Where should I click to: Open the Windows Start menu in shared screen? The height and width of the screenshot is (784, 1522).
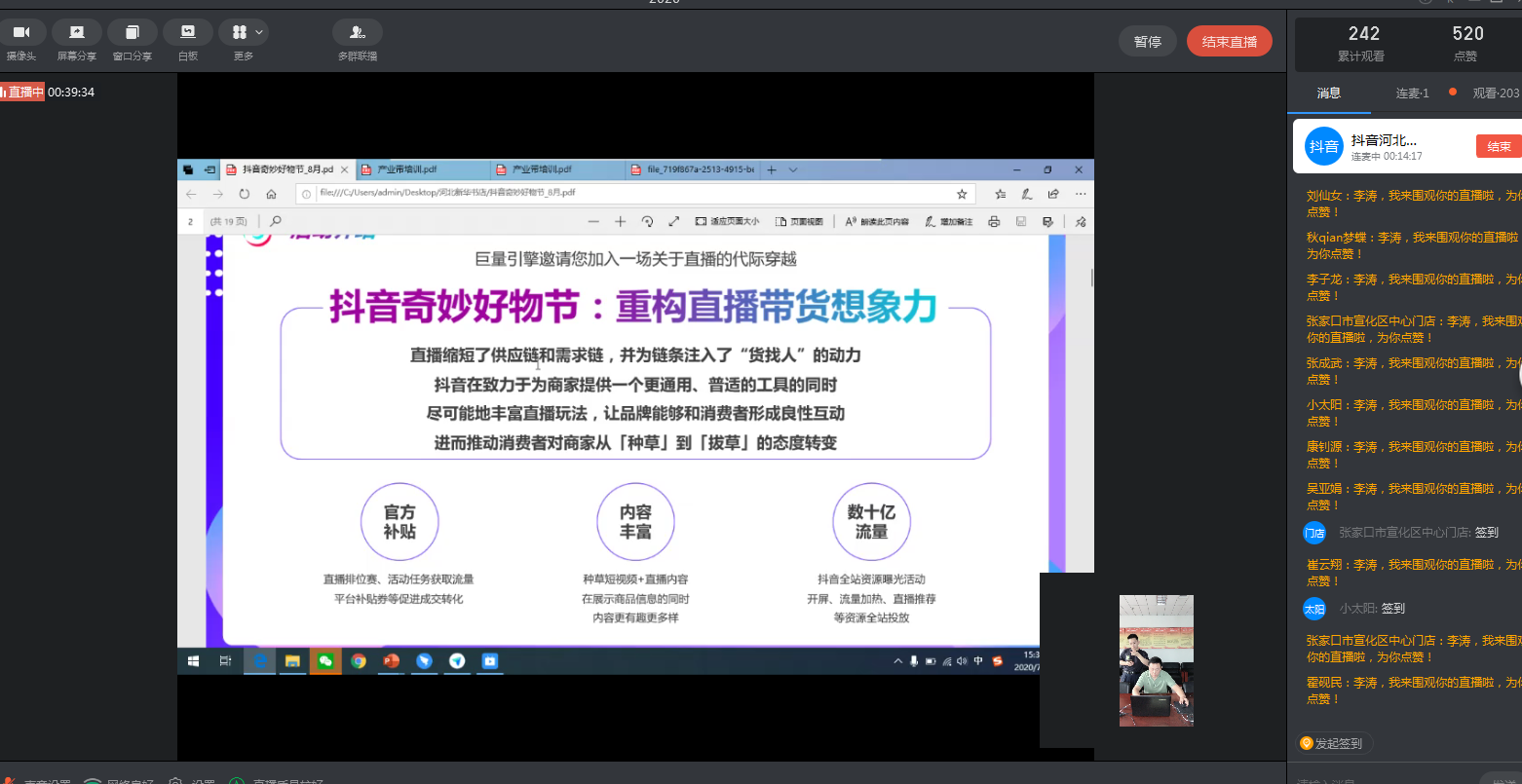pos(193,661)
